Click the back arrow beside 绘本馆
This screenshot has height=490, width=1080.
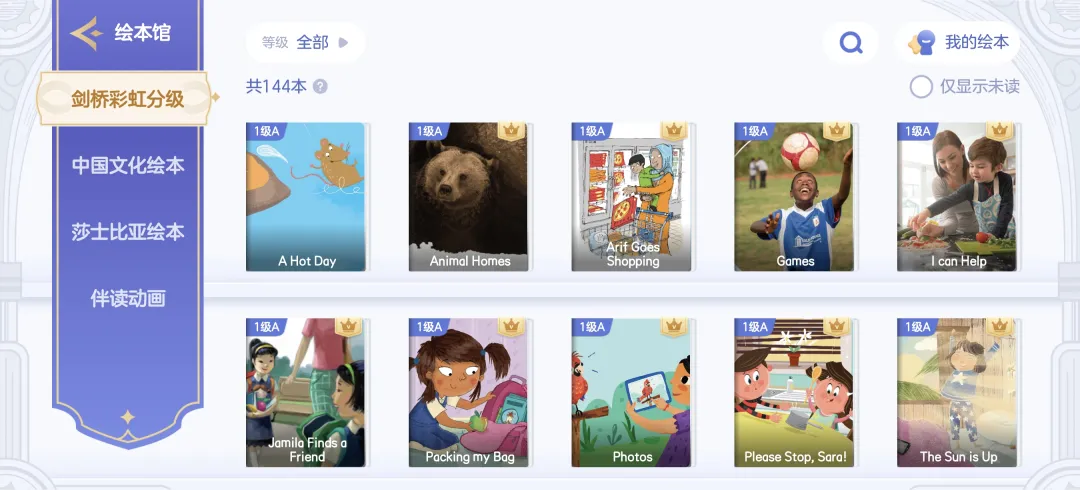(87, 33)
